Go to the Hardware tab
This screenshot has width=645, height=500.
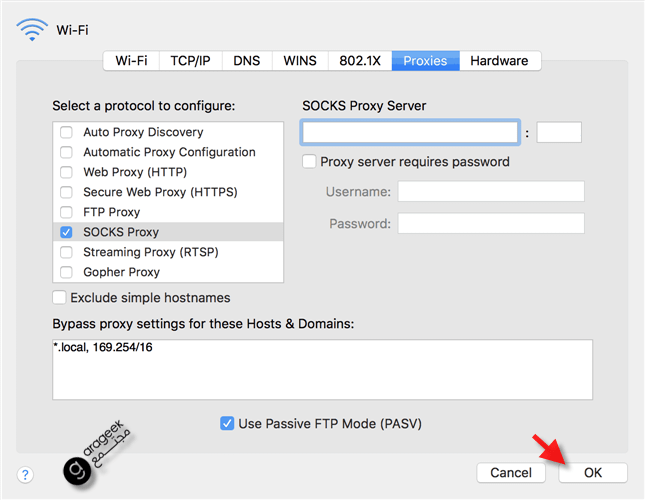coord(500,61)
